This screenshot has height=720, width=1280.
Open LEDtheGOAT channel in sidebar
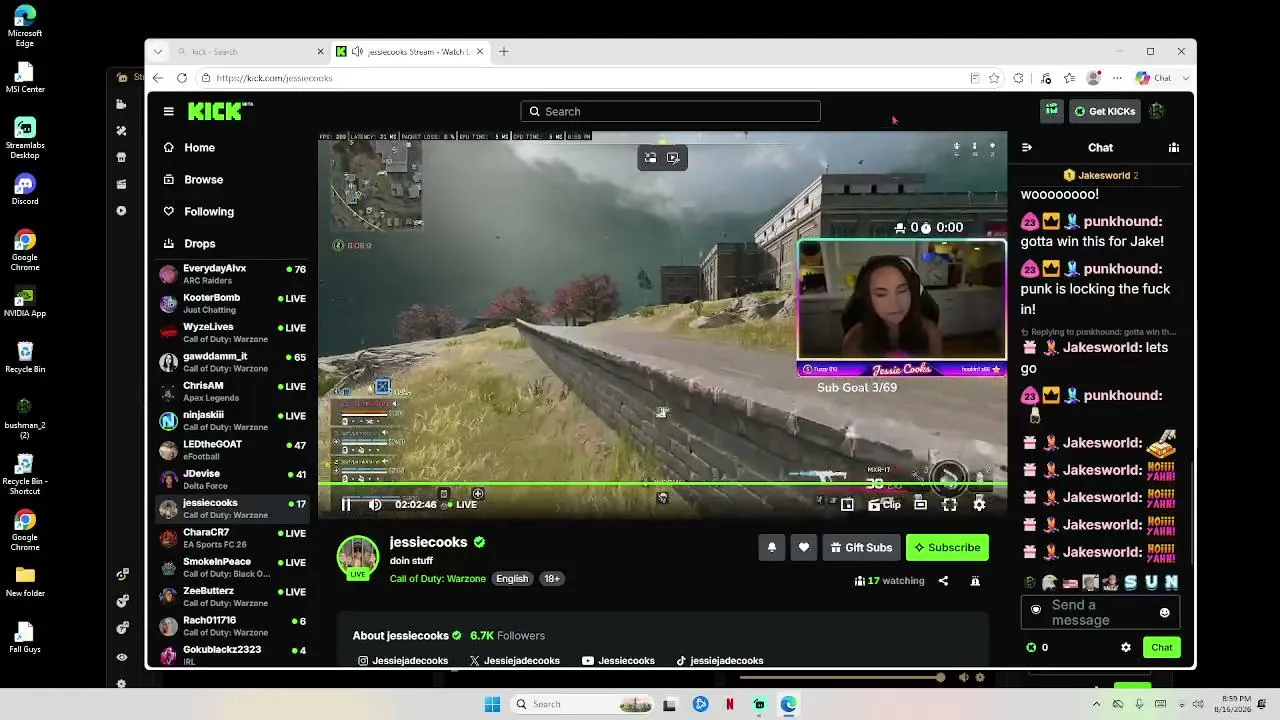coord(233,450)
